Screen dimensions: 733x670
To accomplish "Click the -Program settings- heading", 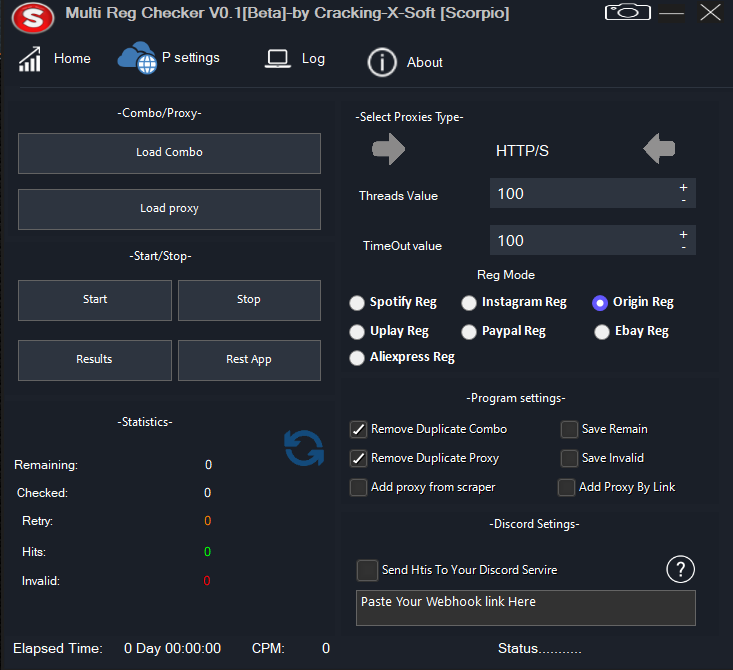I will tap(516, 398).
